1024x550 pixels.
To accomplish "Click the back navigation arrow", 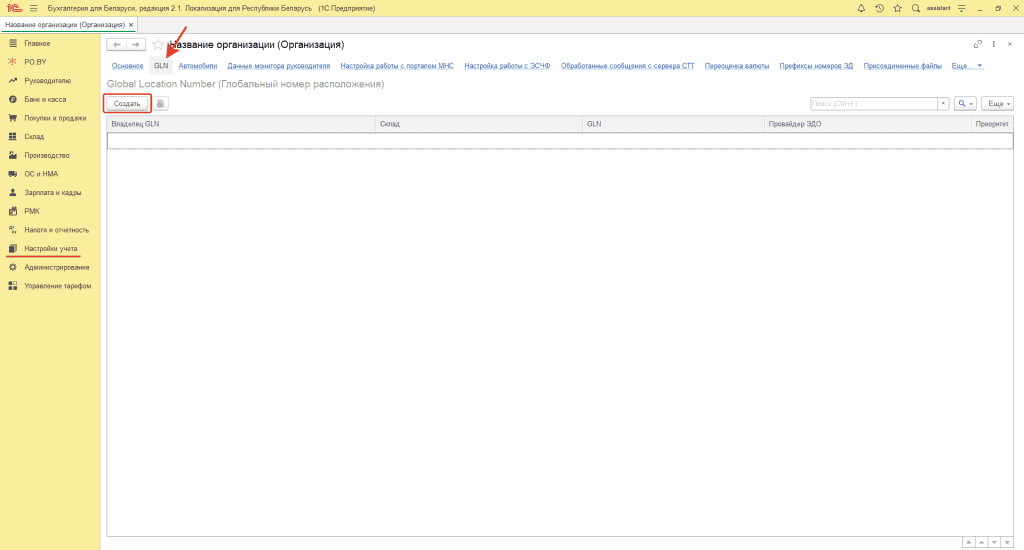I will [116, 45].
